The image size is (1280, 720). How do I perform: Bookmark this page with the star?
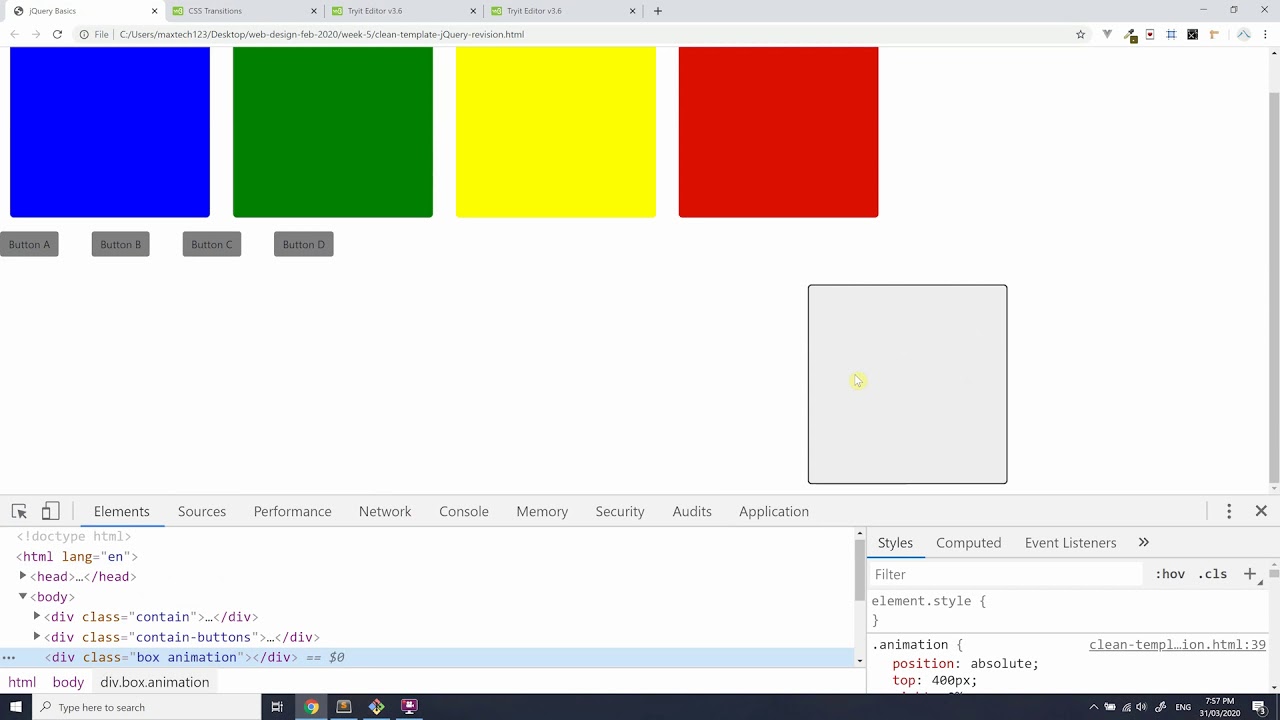tap(1080, 34)
